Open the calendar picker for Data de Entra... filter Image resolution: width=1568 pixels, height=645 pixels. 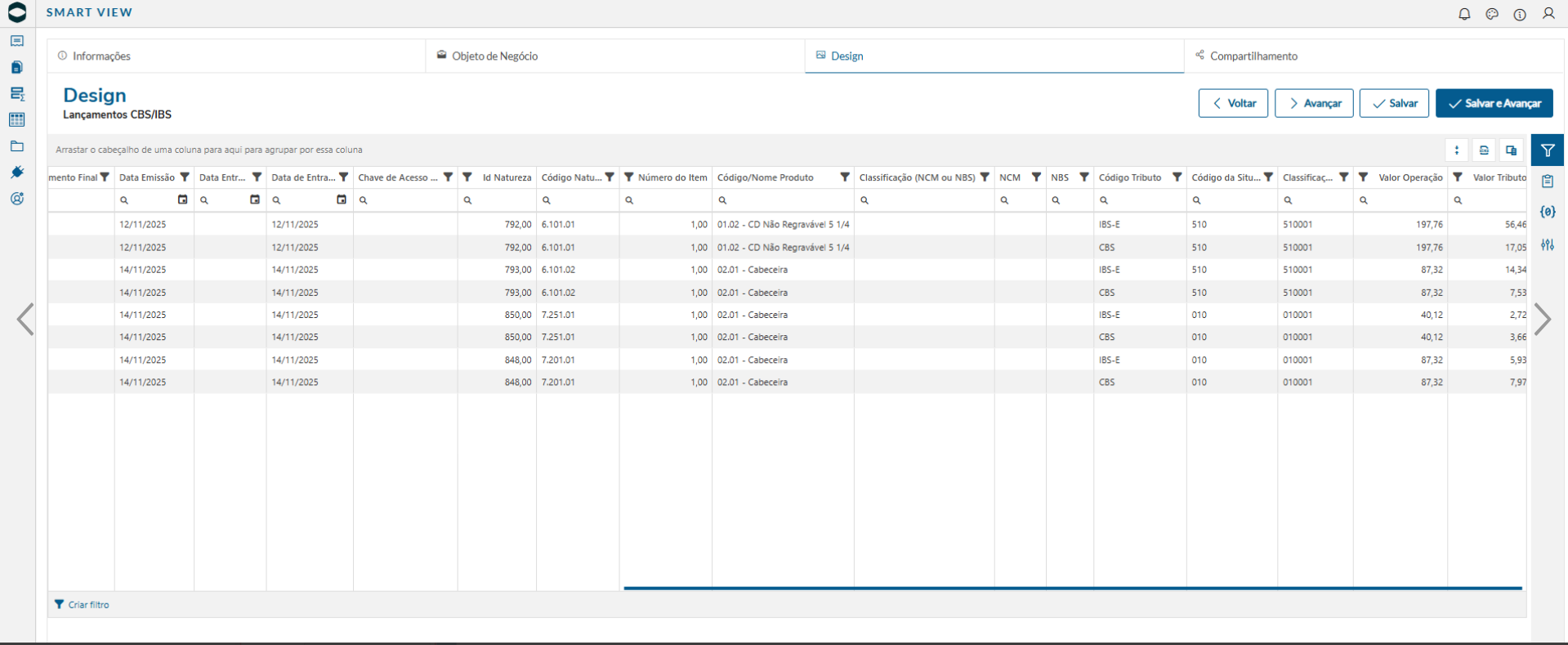tap(342, 199)
